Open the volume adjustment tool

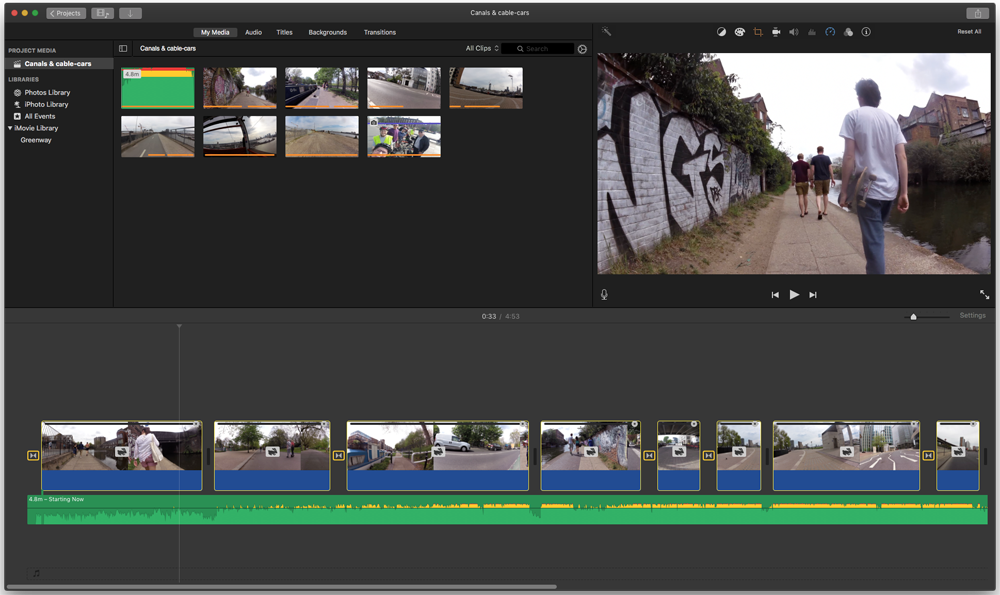tap(794, 32)
